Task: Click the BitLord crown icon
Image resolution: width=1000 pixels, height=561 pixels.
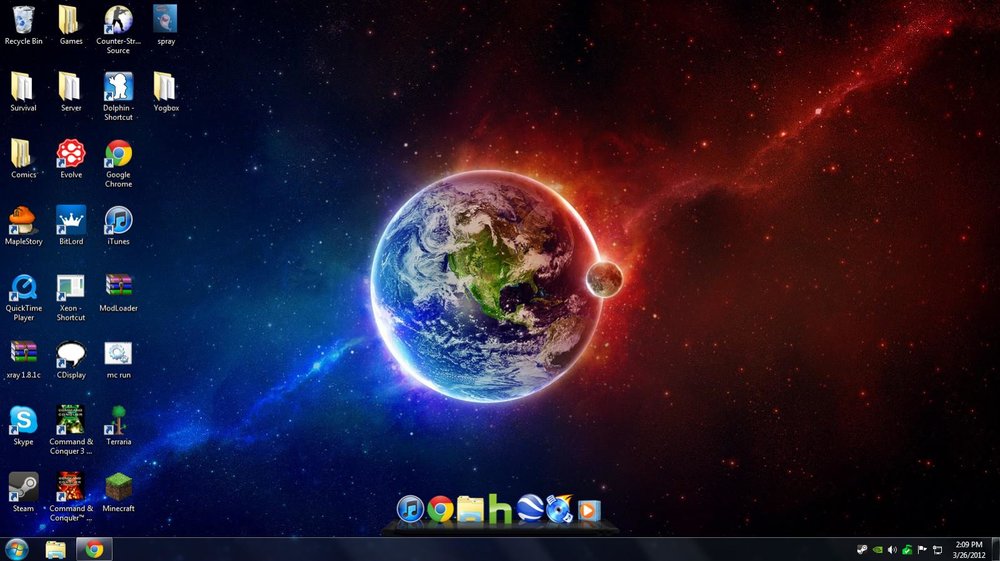Action: pyautogui.click(x=71, y=221)
